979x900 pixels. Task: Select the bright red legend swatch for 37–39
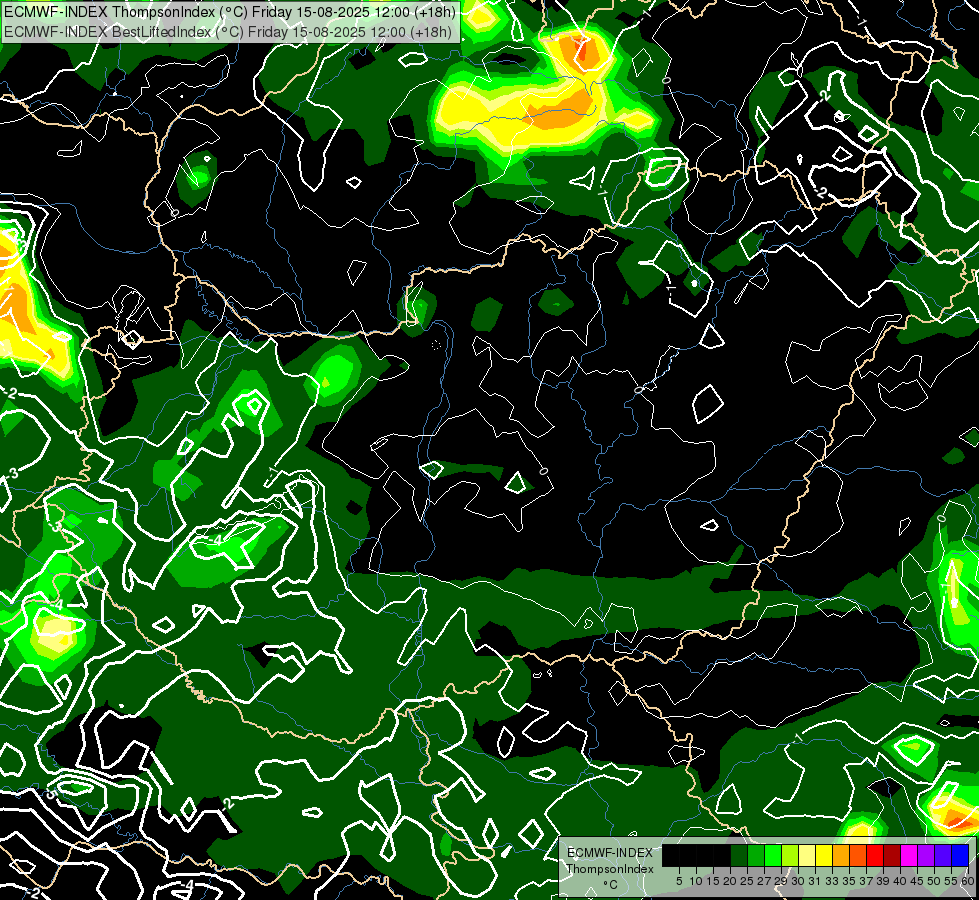coord(875,855)
